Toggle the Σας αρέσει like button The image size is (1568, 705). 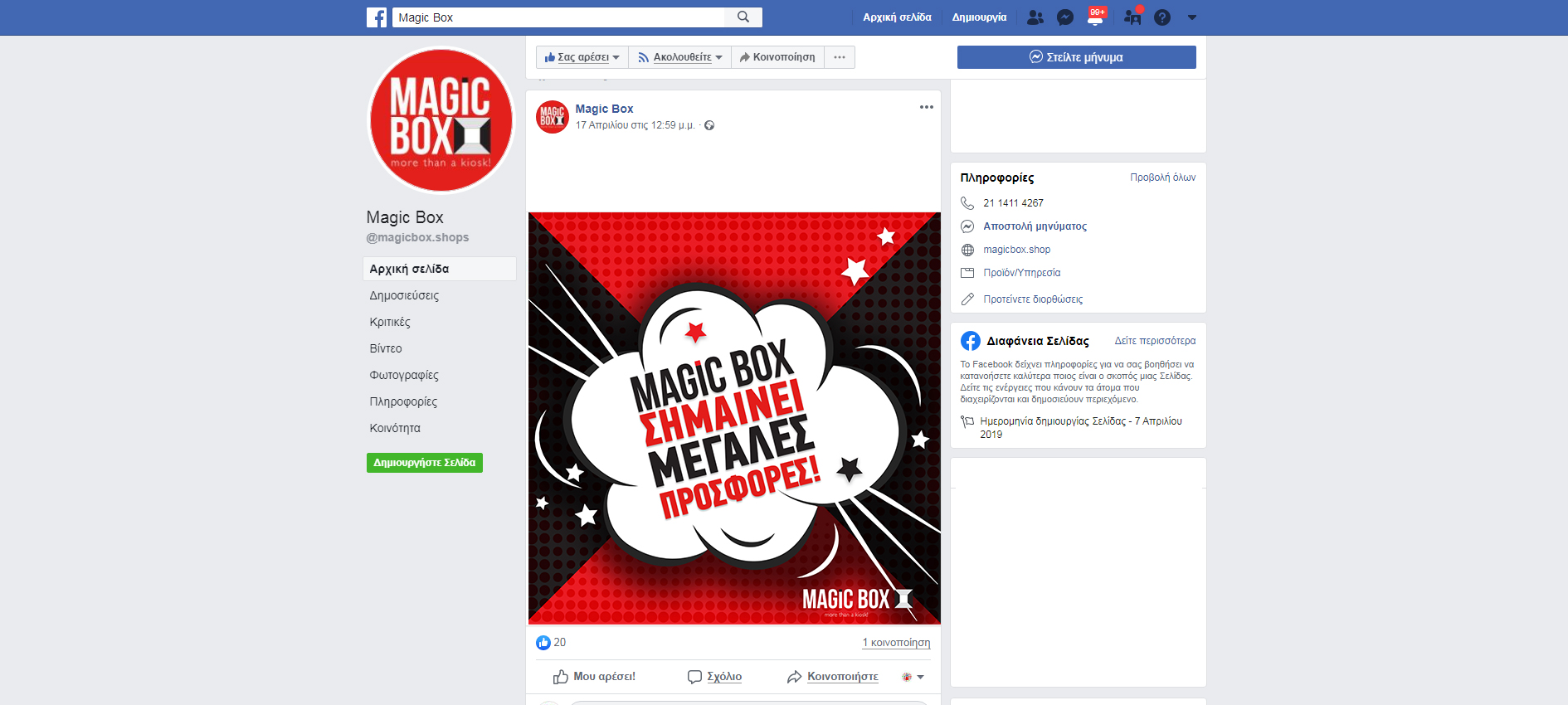[582, 57]
